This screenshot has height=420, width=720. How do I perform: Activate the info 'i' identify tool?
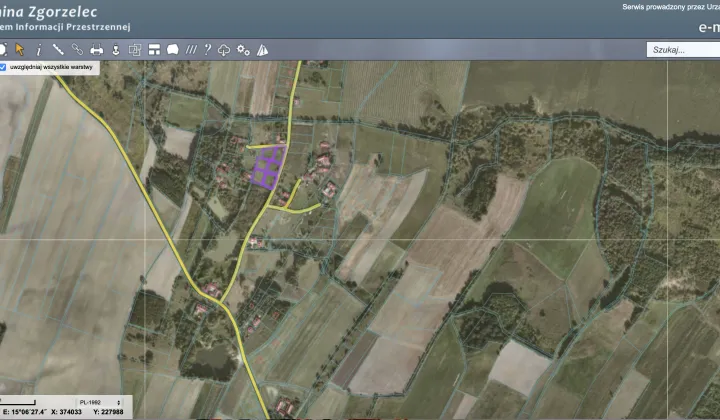[x=39, y=50]
